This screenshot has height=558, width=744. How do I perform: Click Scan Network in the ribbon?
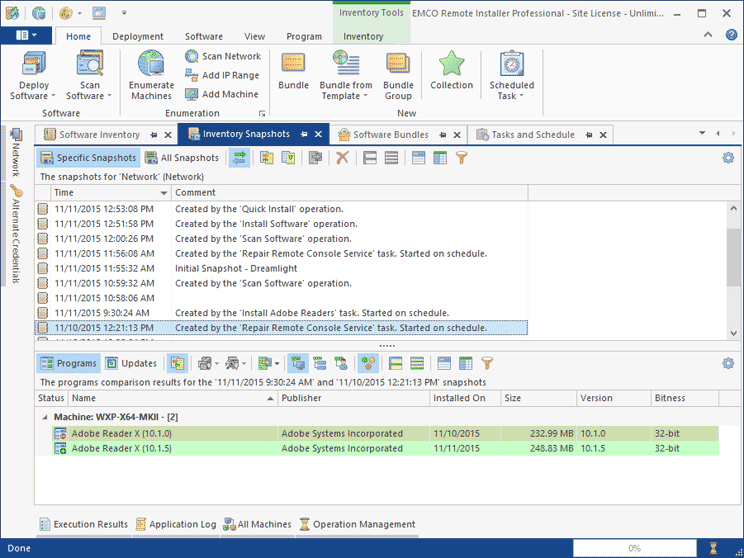pos(223,57)
